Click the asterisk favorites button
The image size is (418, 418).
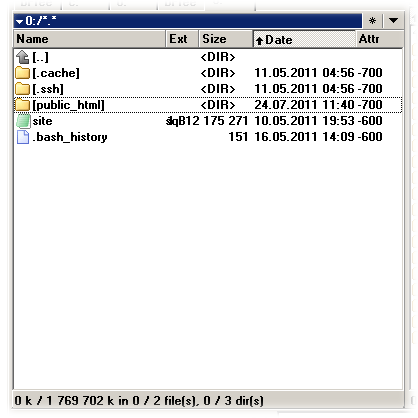pyautogui.click(x=372, y=21)
